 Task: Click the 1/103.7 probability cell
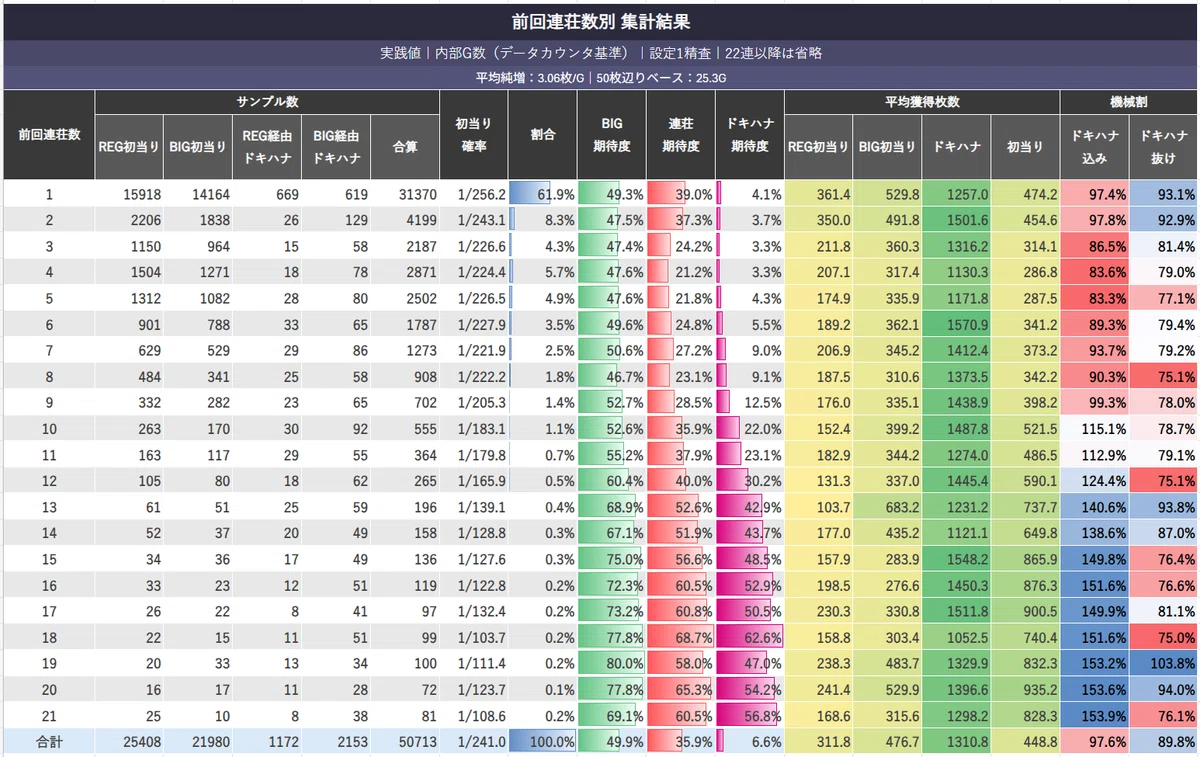(x=474, y=638)
